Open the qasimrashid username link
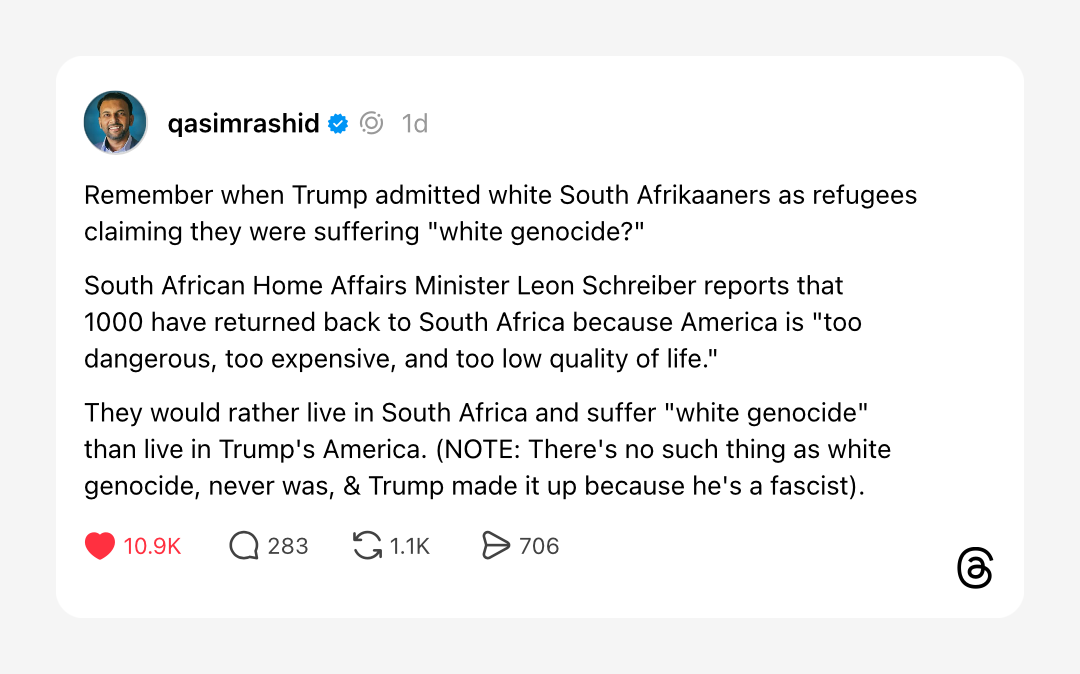The image size is (1080, 674). (243, 124)
